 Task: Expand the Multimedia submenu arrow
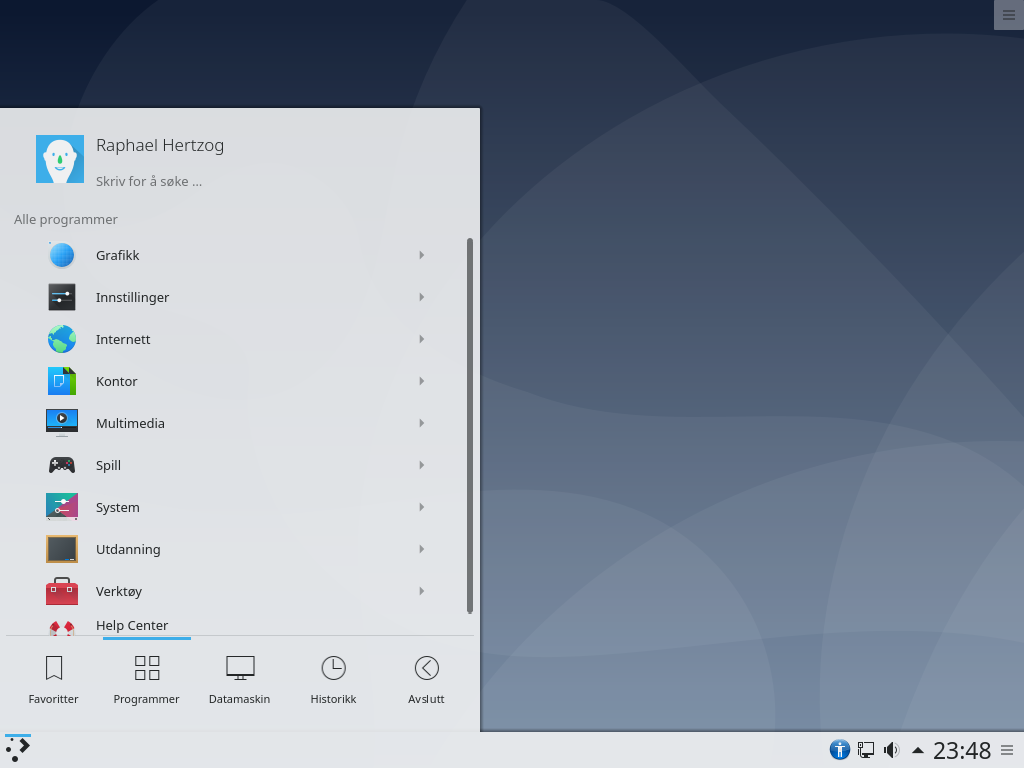click(x=422, y=423)
